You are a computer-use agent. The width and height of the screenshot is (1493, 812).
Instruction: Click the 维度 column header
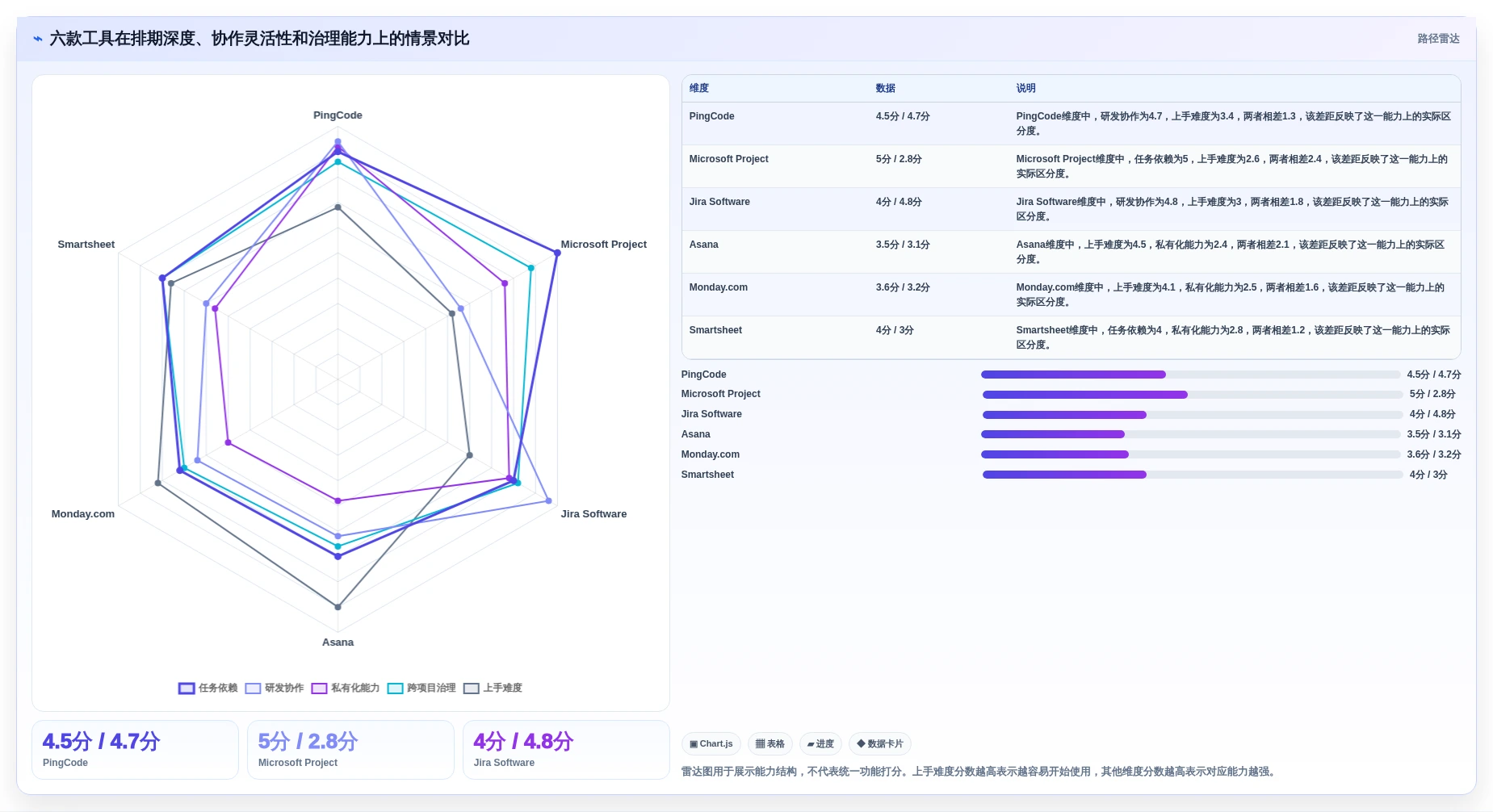(x=699, y=89)
